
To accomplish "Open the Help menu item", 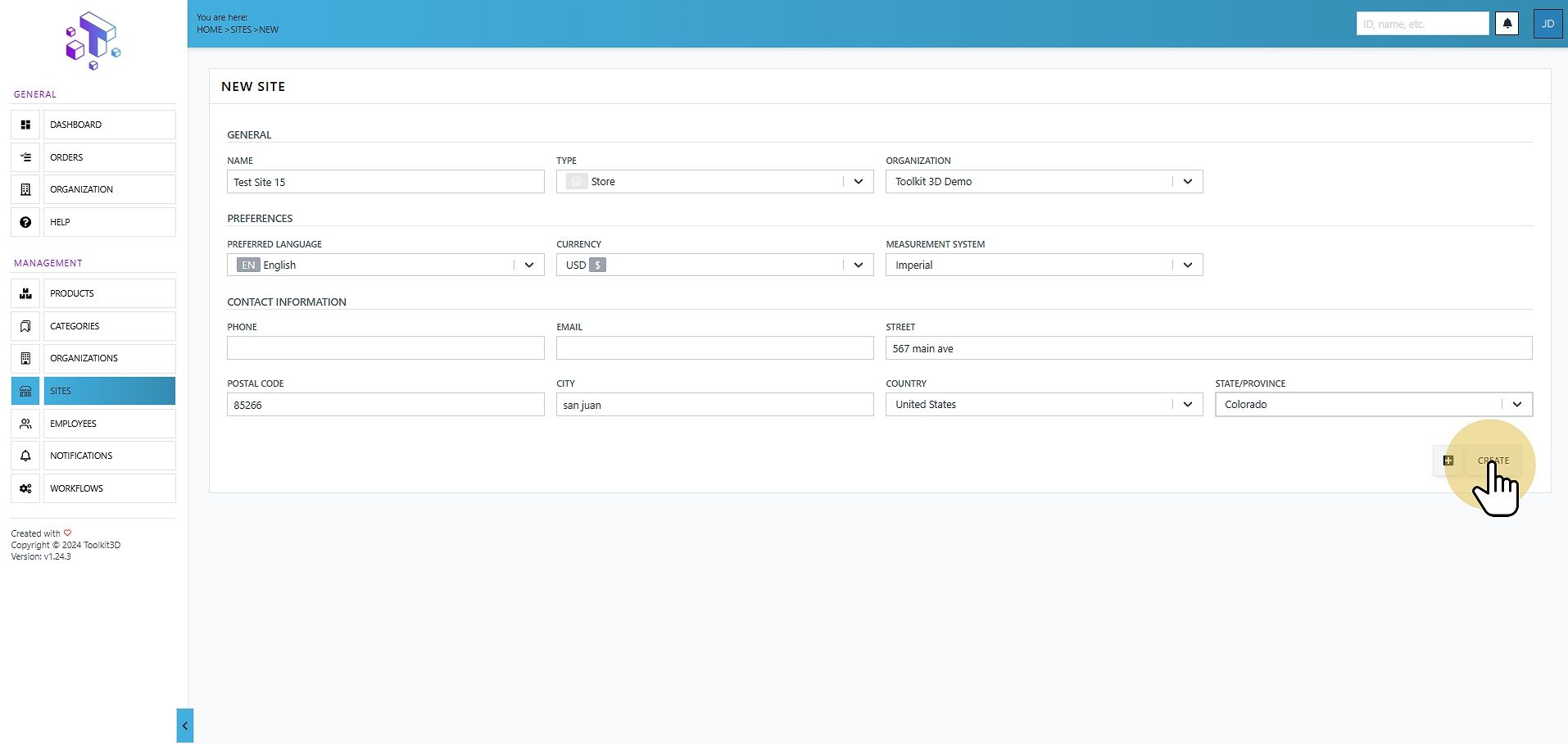I will 110,222.
